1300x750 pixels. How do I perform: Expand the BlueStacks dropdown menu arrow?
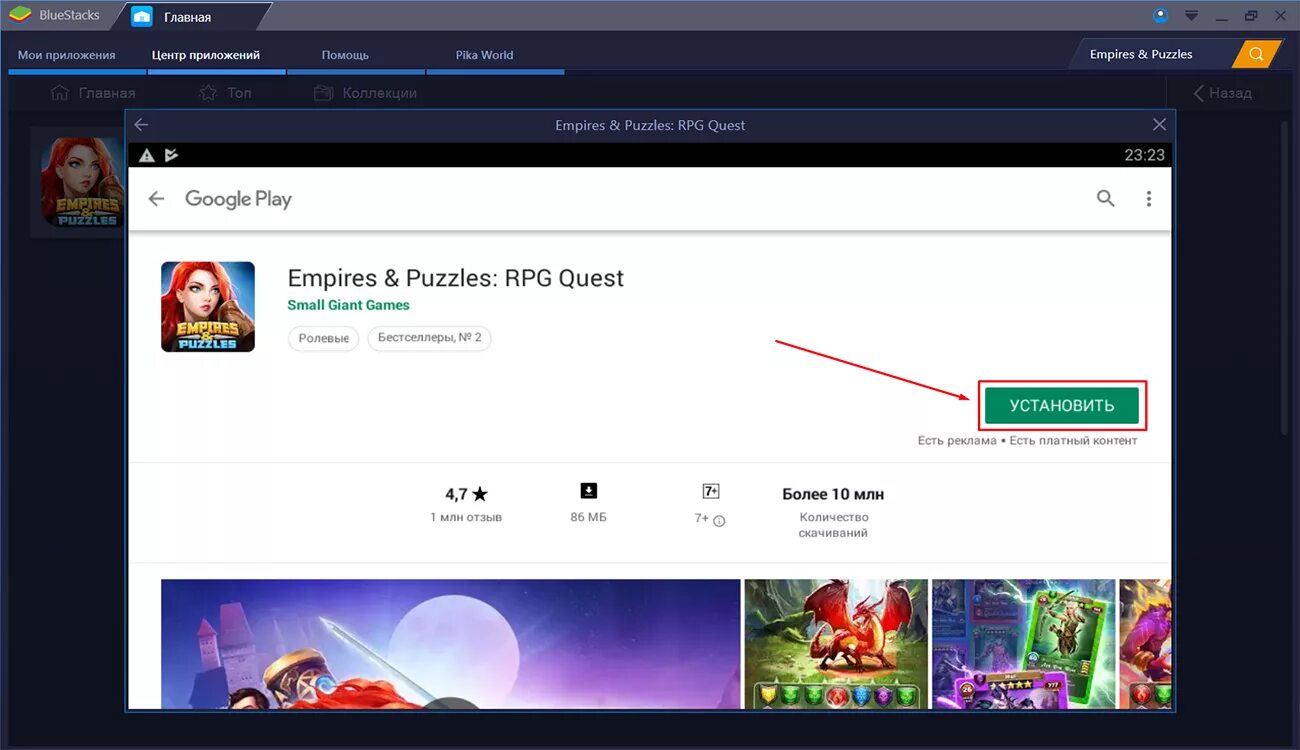[1191, 16]
